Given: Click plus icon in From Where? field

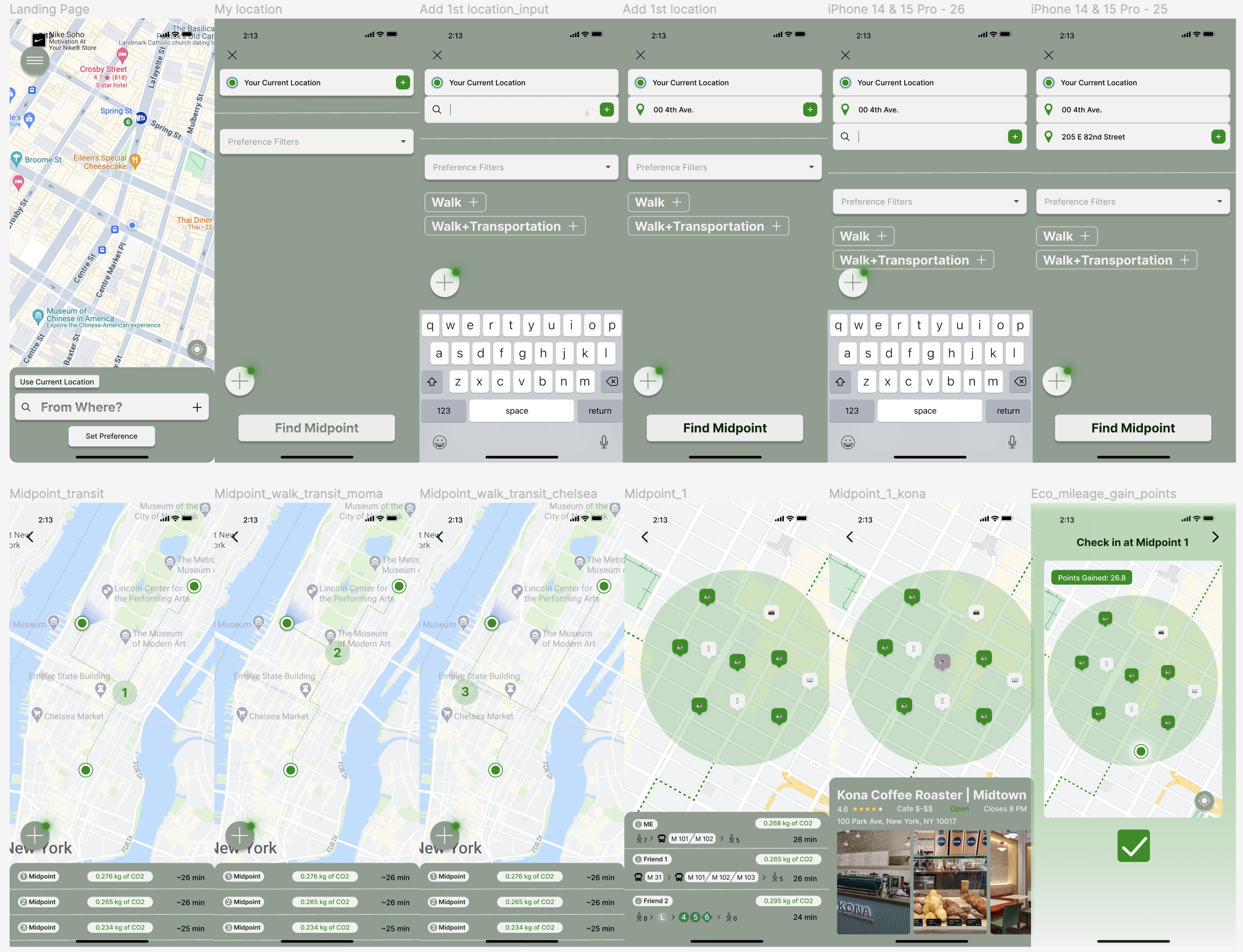Looking at the screenshot, I should point(197,407).
